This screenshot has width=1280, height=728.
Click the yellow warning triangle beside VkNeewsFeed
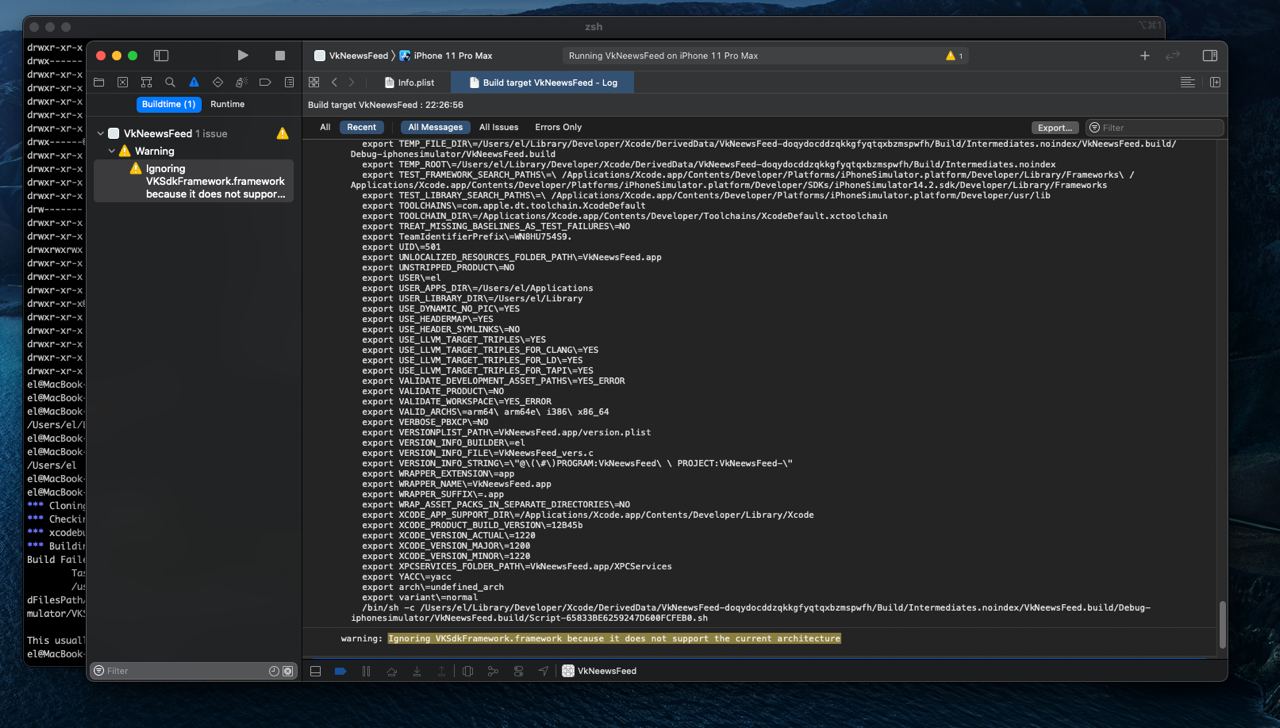tap(282, 133)
